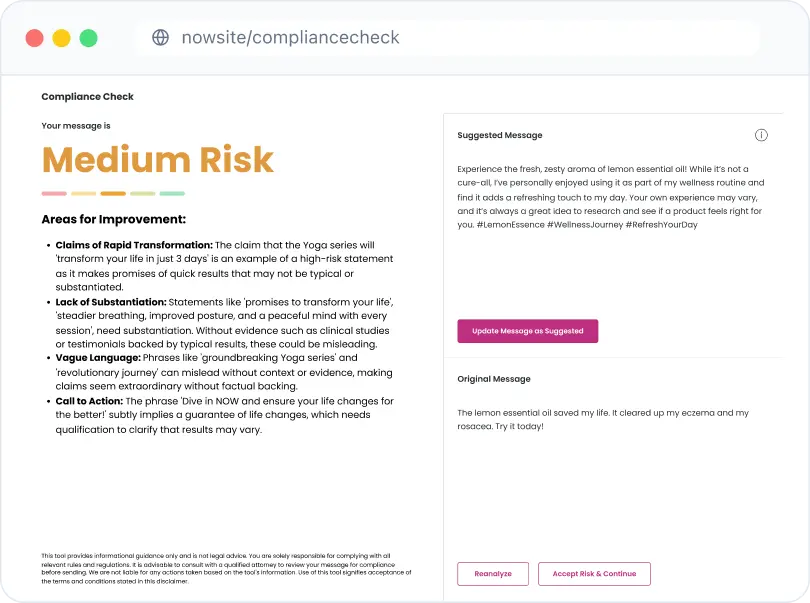Click the nowsite/compliancecheck address bar
The height and width of the screenshot is (603, 810).
290,38
